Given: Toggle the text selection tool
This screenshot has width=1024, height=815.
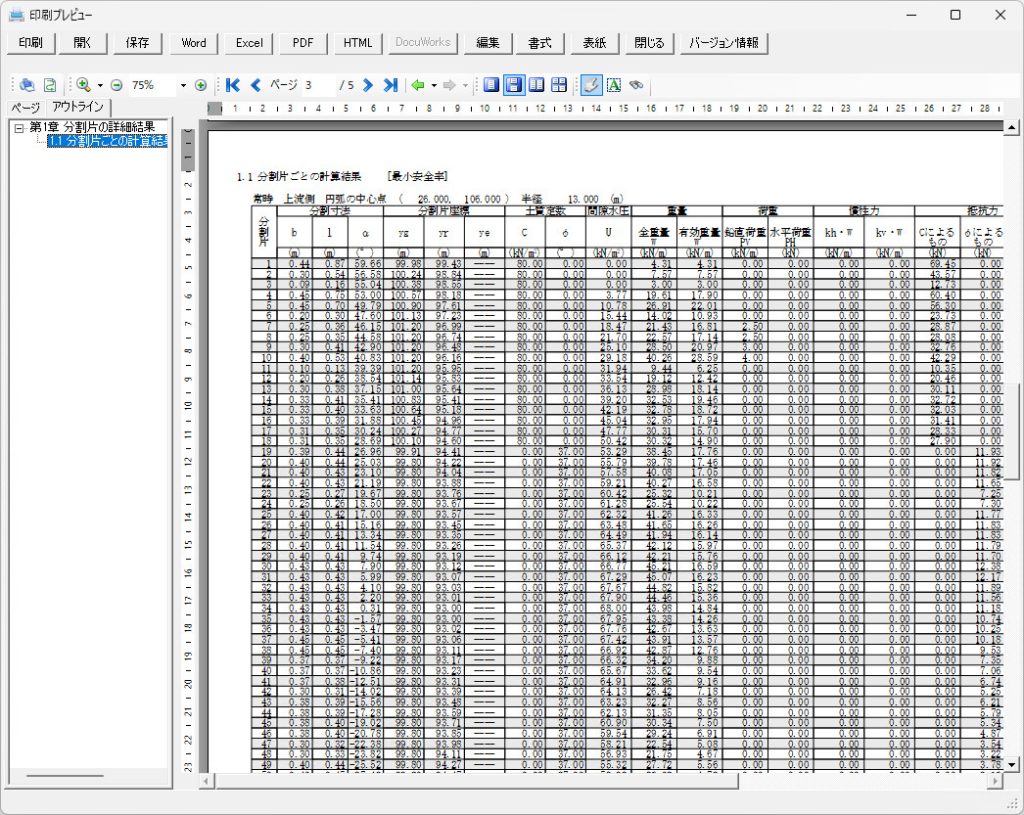Looking at the screenshot, I should tap(613, 85).
